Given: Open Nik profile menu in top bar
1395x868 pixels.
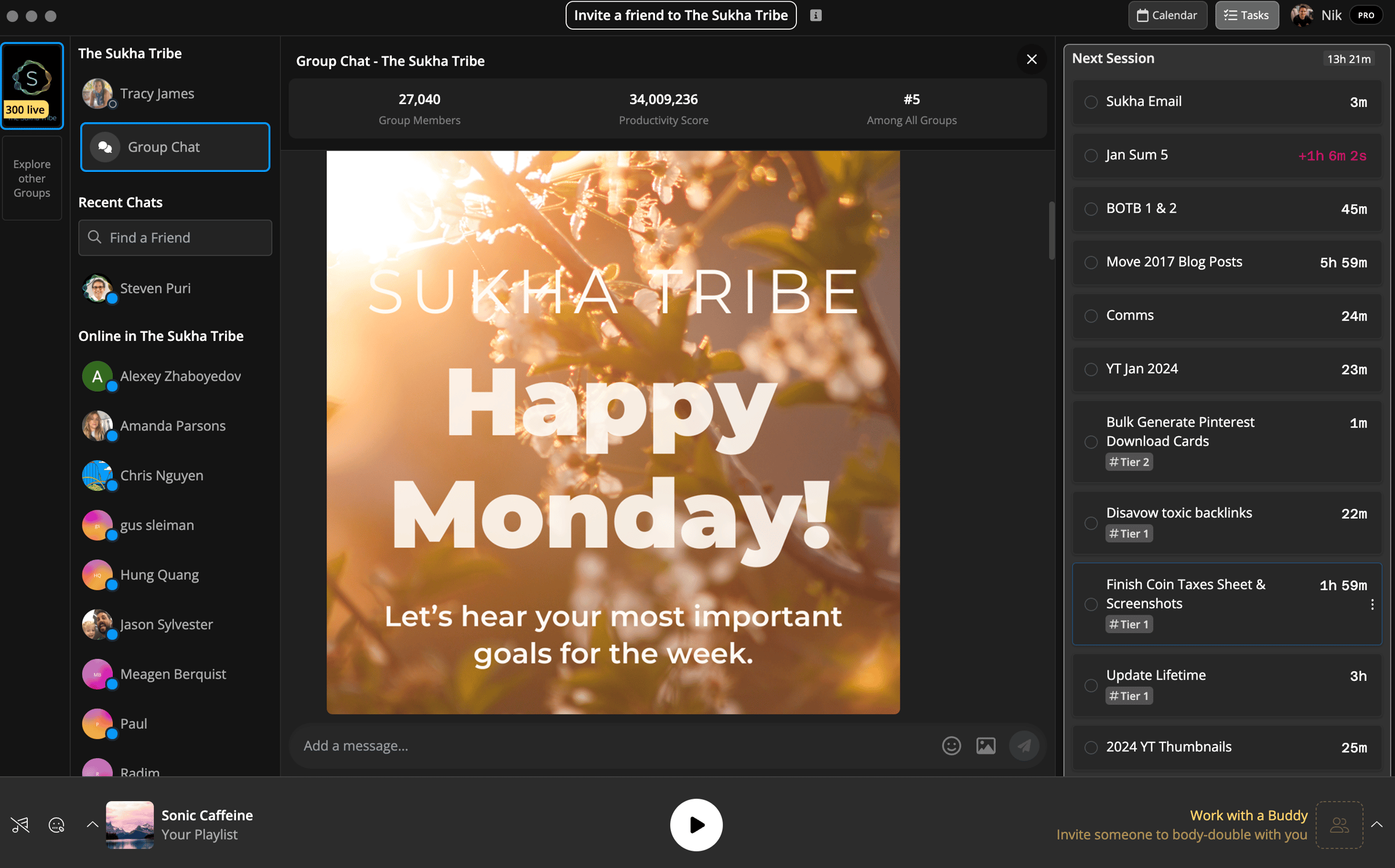Looking at the screenshot, I should point(1330,16).
